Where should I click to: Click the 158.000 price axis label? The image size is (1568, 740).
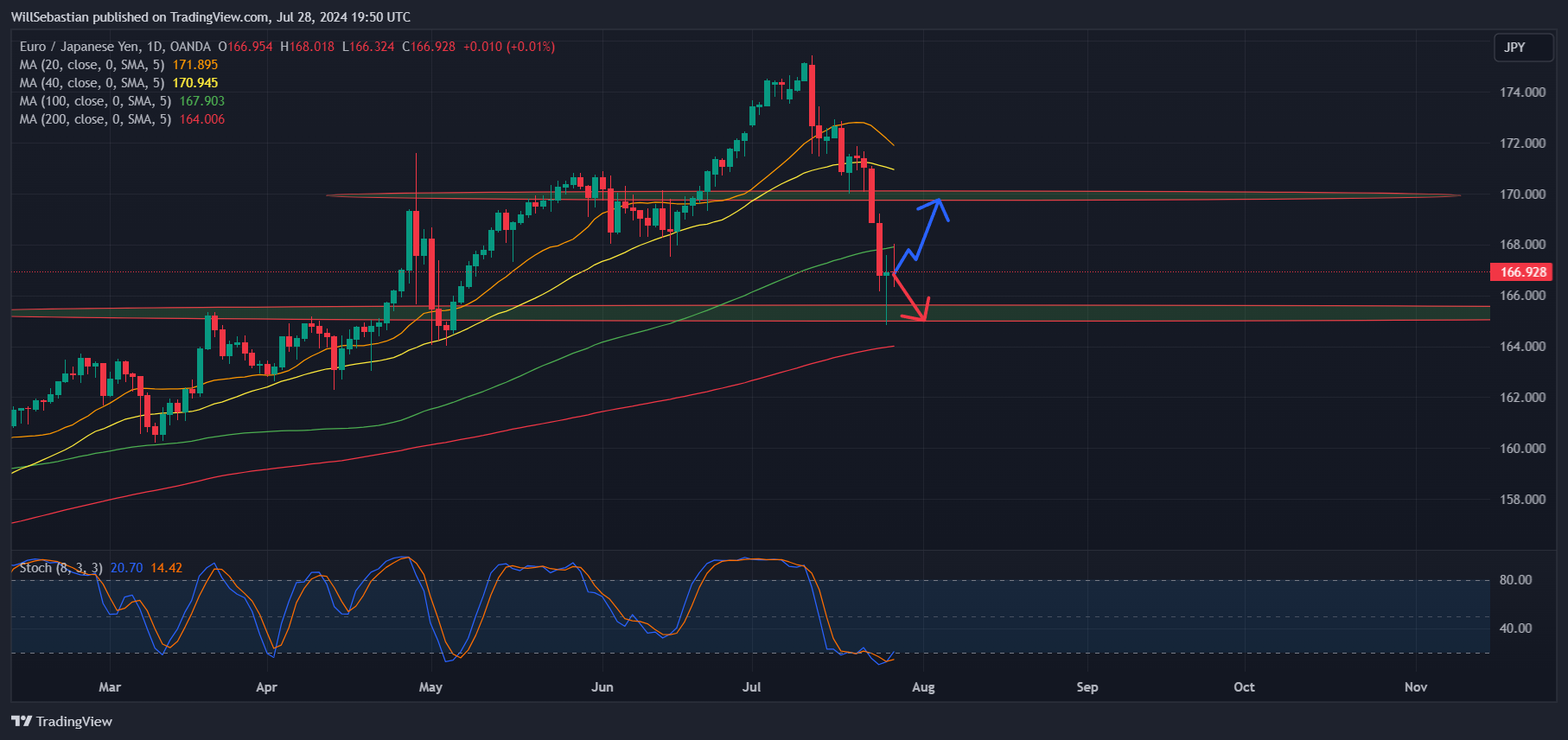tap(1522, 500)
